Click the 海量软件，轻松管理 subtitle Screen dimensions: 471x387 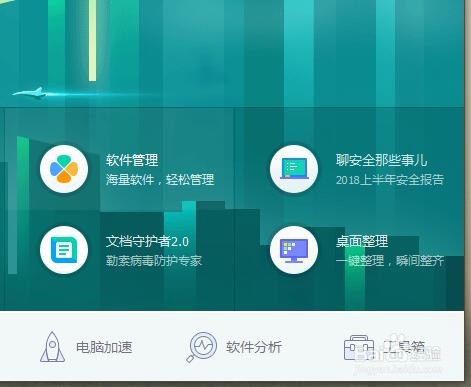tap(160, 180)
